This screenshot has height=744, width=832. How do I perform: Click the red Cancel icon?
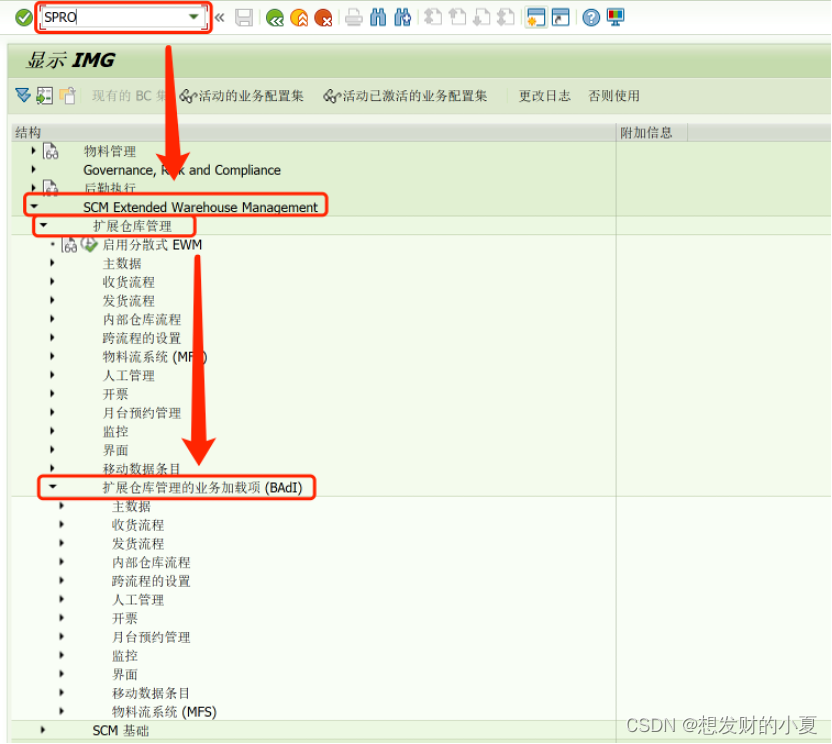coord(323,18)
